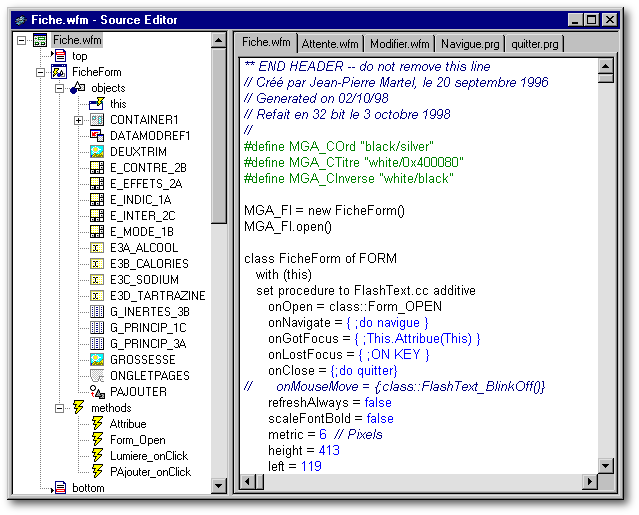
Task: Click the E3B_CALORIES entryfield icon
Action: [x=97, y=264]
